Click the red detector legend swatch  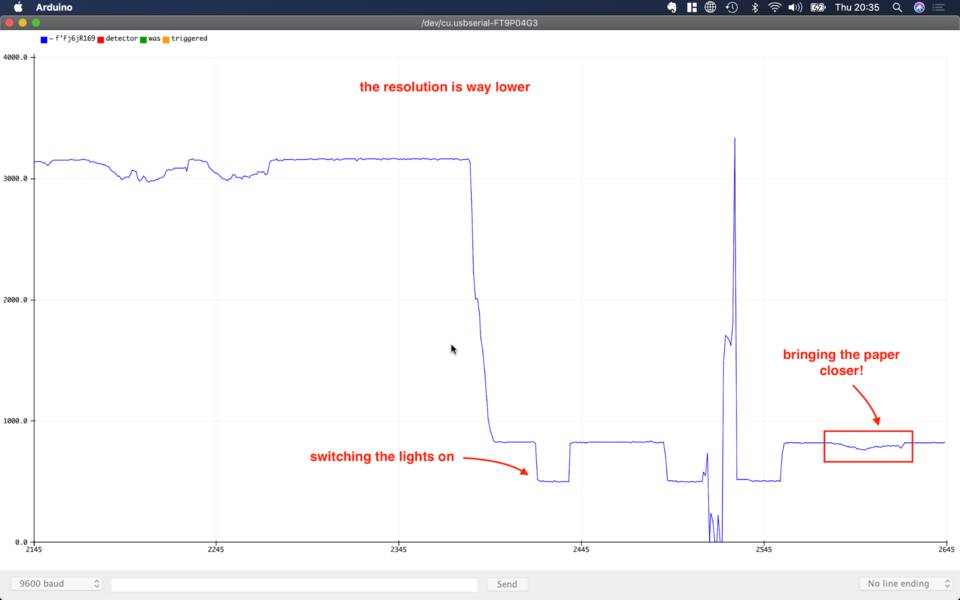(101, 39)
